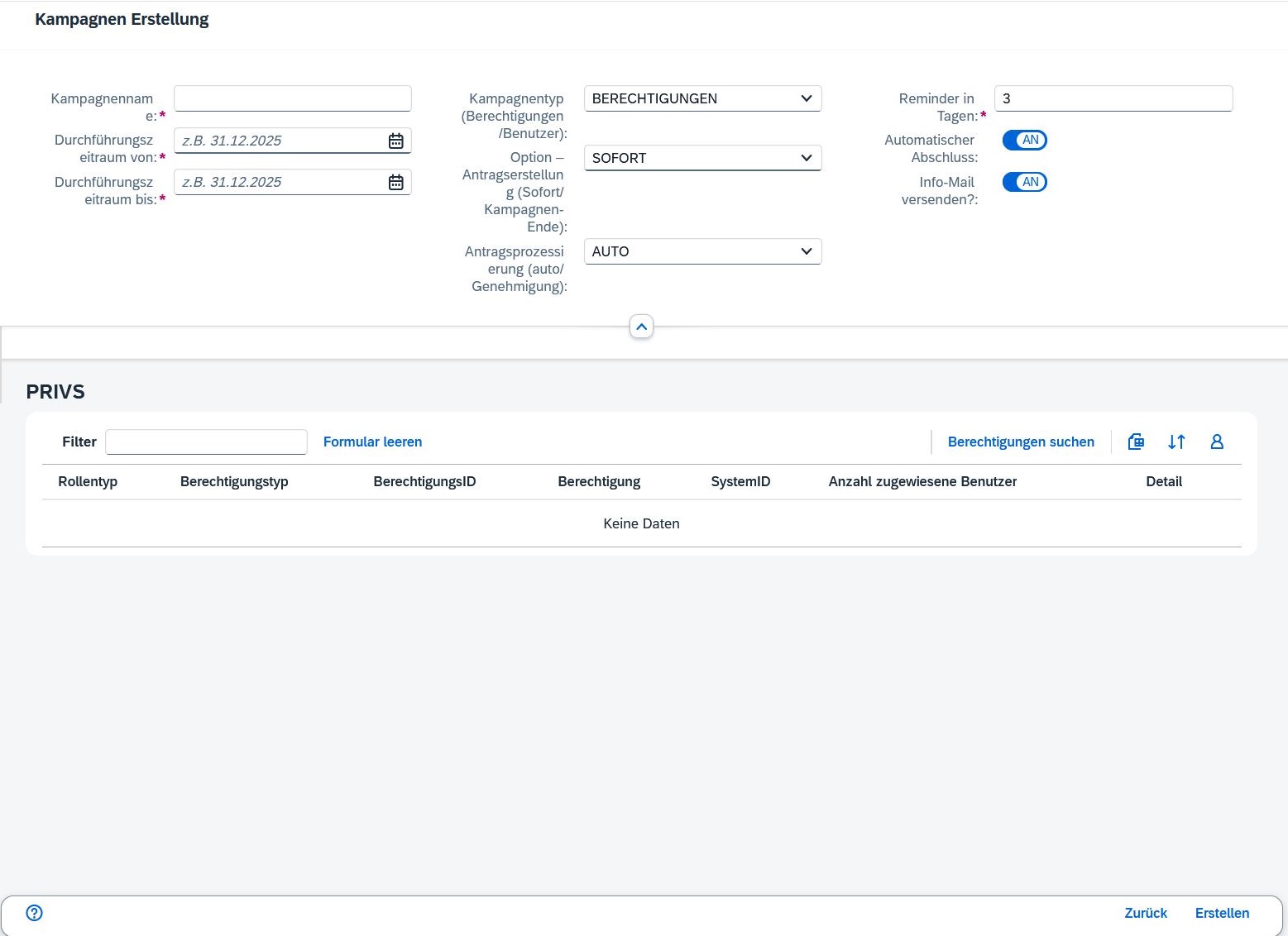Image resolution: width=1288 pixels, height=936 pixels.
Task: Open calendar picker for Durchführungszeitraum bis
Action: pyautogui.click(x=395, y=182)
